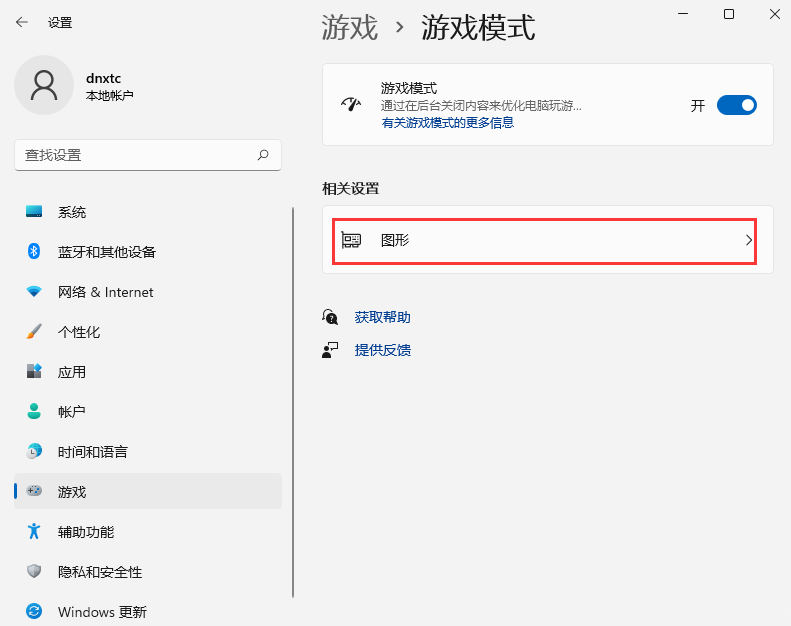Click the 开 toggle status label

tap(698, 105)
